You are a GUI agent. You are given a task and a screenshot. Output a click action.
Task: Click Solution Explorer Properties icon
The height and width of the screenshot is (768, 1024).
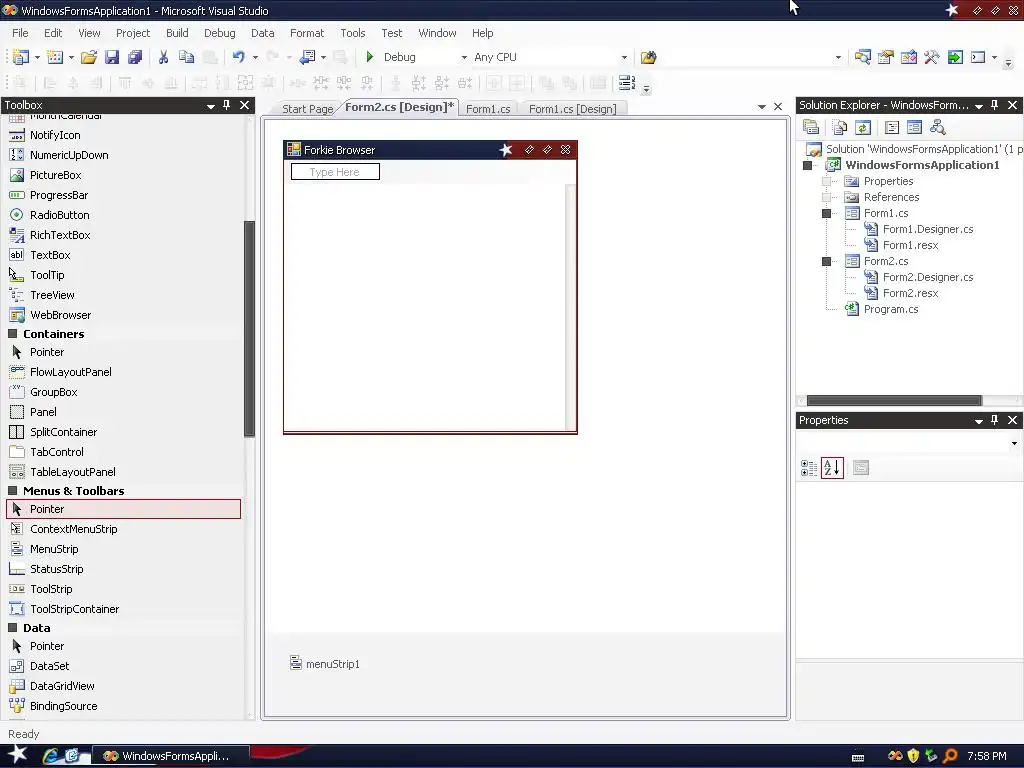tap(810, 127)
